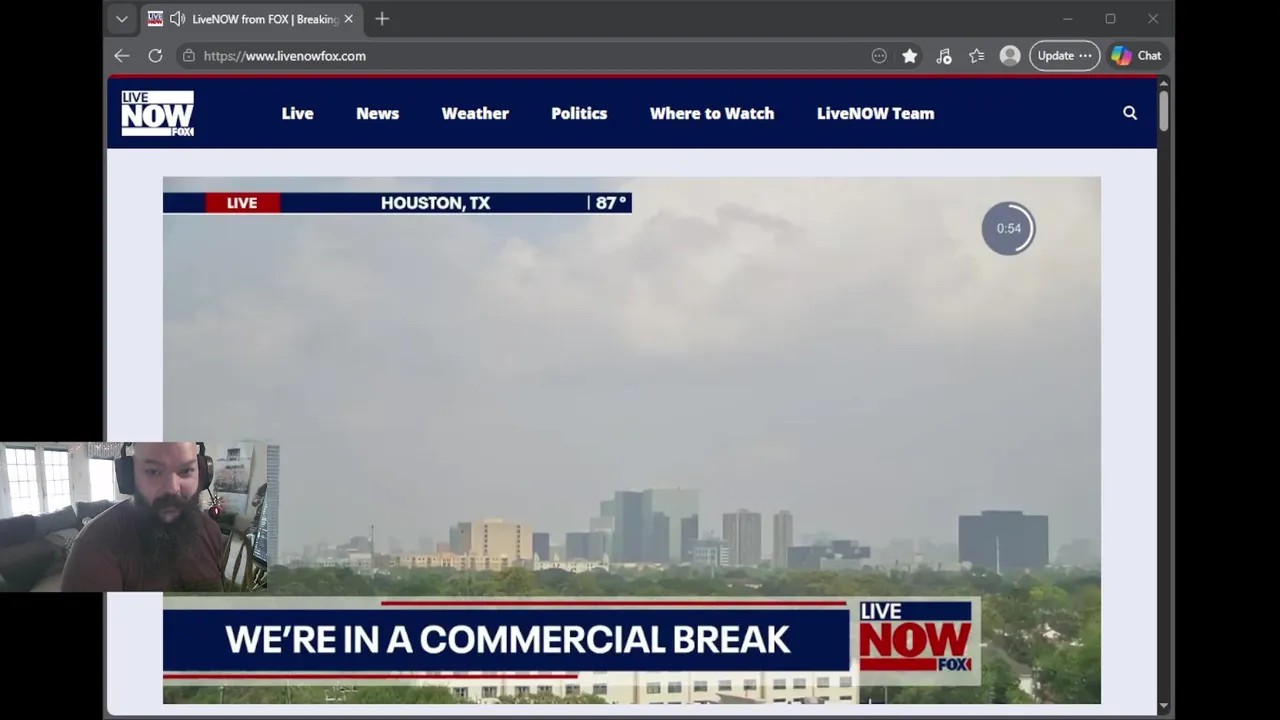Open the Where to Watch page
The image size is (1280, 720).
click(712, 113)
